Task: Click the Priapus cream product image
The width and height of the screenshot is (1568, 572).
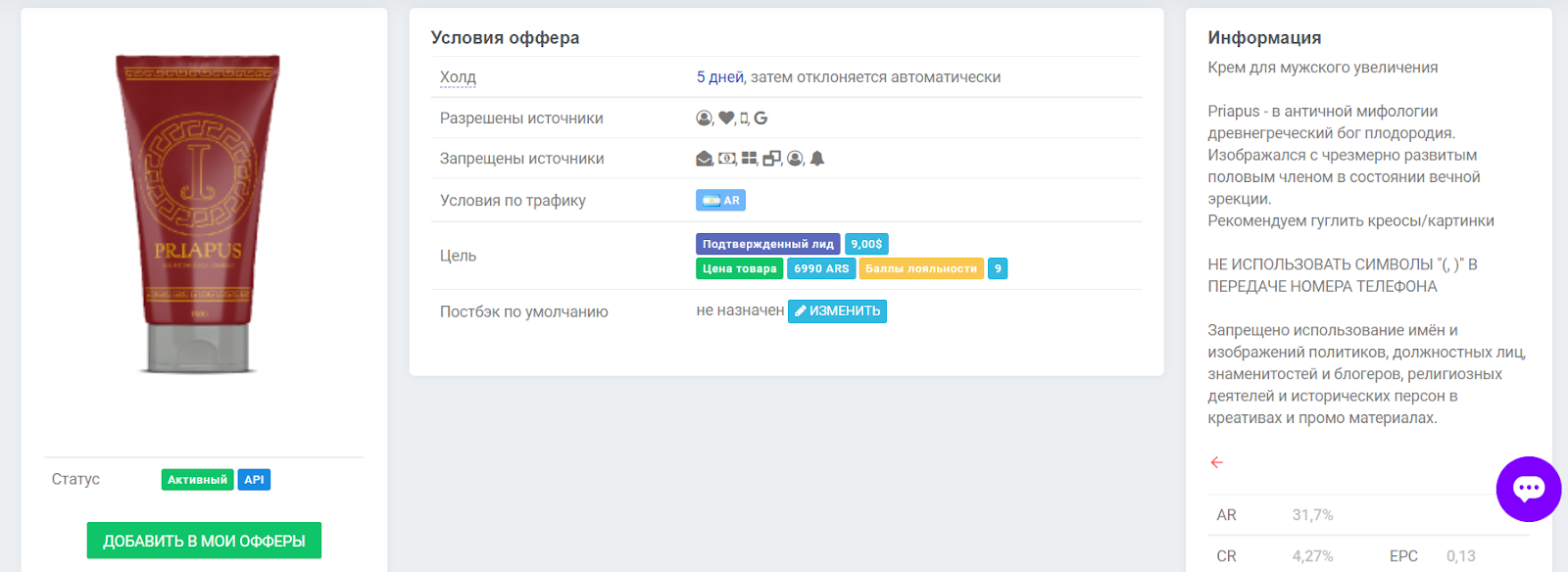Action: (x=199, y=214)
